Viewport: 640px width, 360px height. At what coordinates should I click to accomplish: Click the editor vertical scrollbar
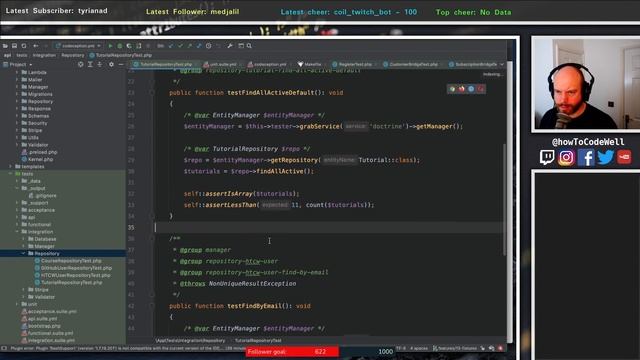(504, 200)
